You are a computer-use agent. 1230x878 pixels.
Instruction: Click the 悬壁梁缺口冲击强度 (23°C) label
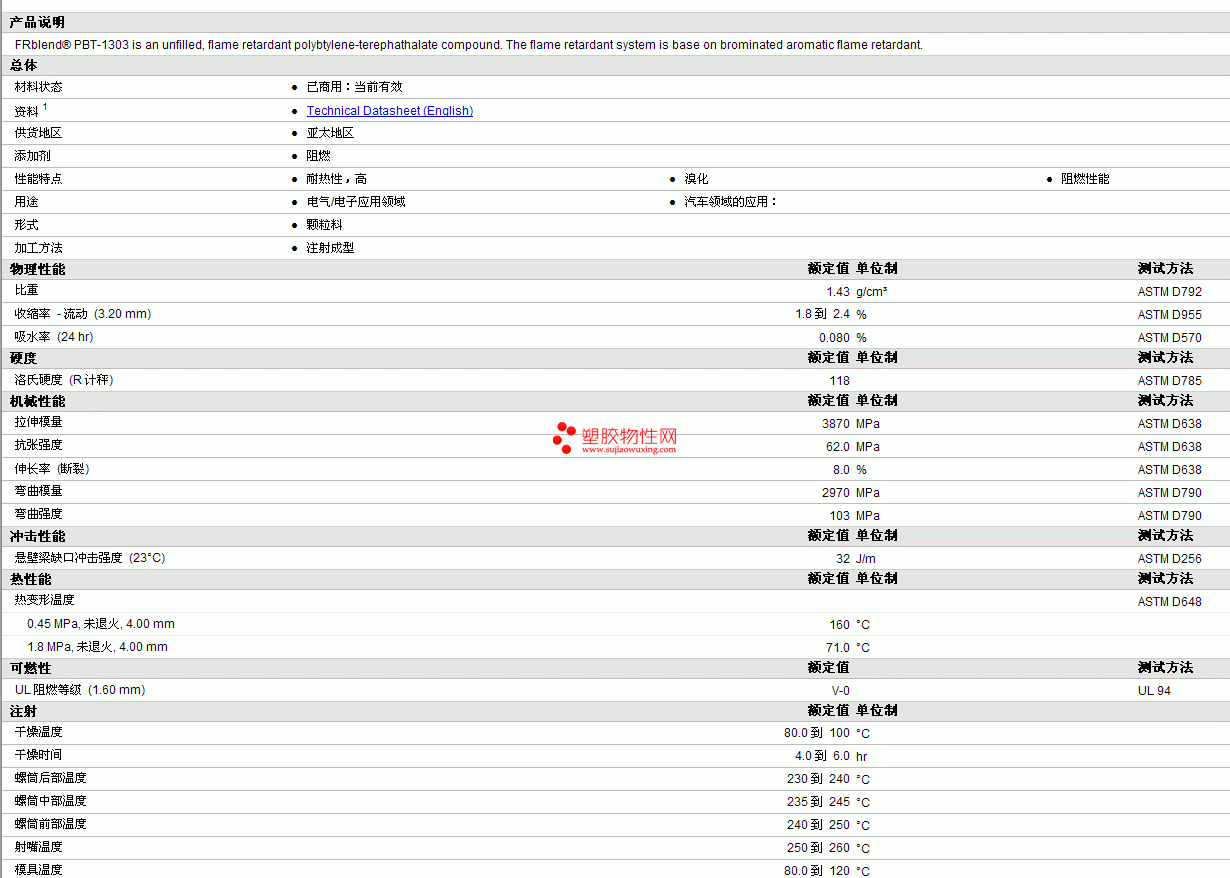coord(90,558)
